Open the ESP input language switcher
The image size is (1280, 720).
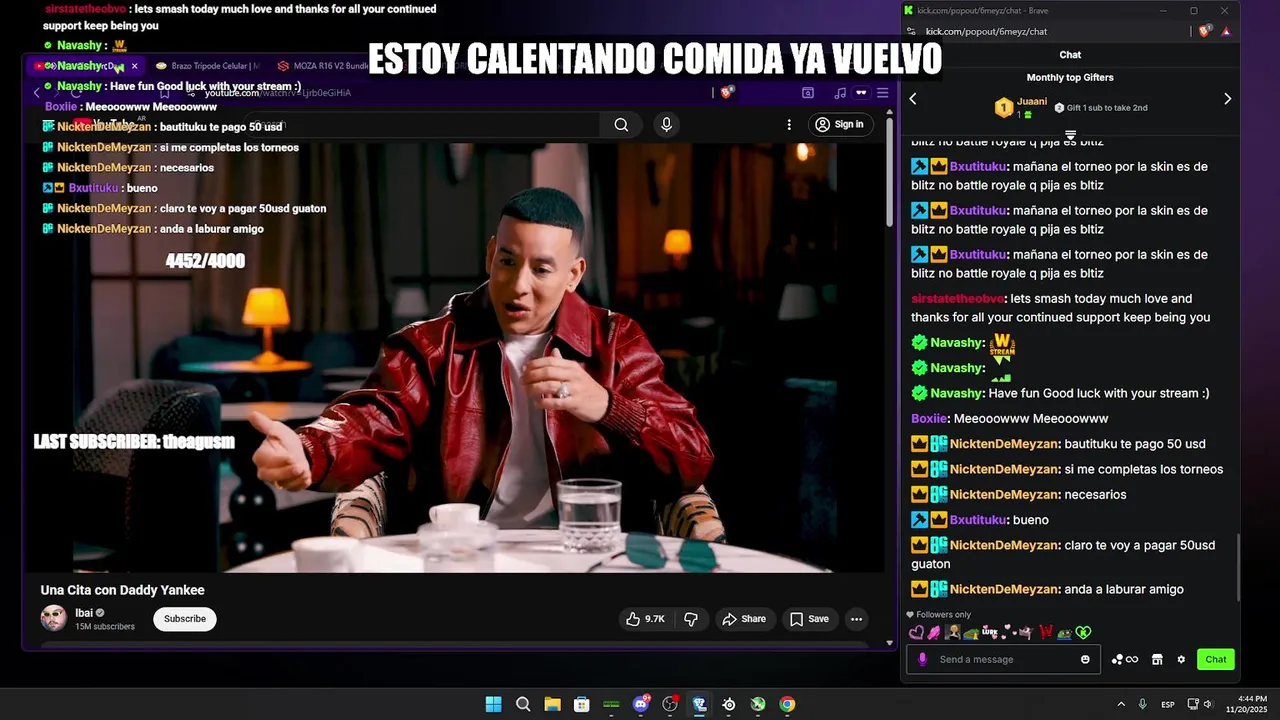(x=1168, y=704)
